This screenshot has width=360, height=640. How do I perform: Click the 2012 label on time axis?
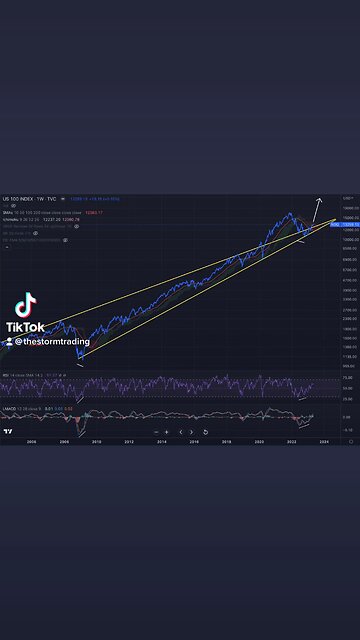click(129, 442)
